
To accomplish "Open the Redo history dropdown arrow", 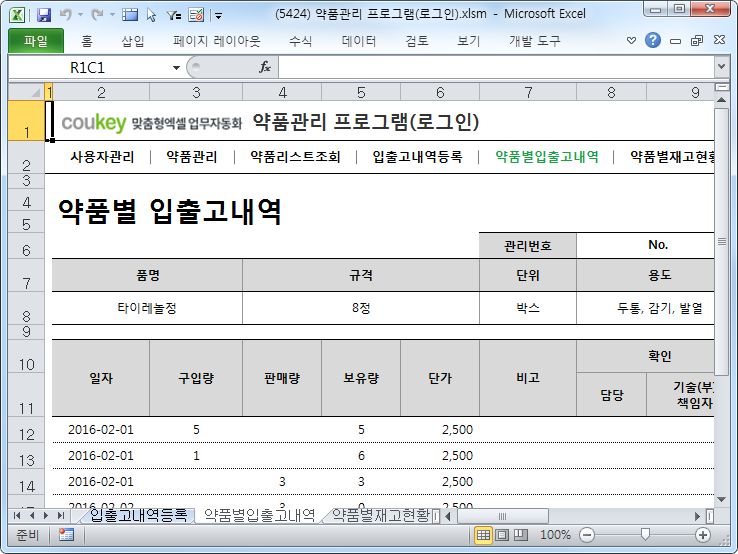I will 112,15.
